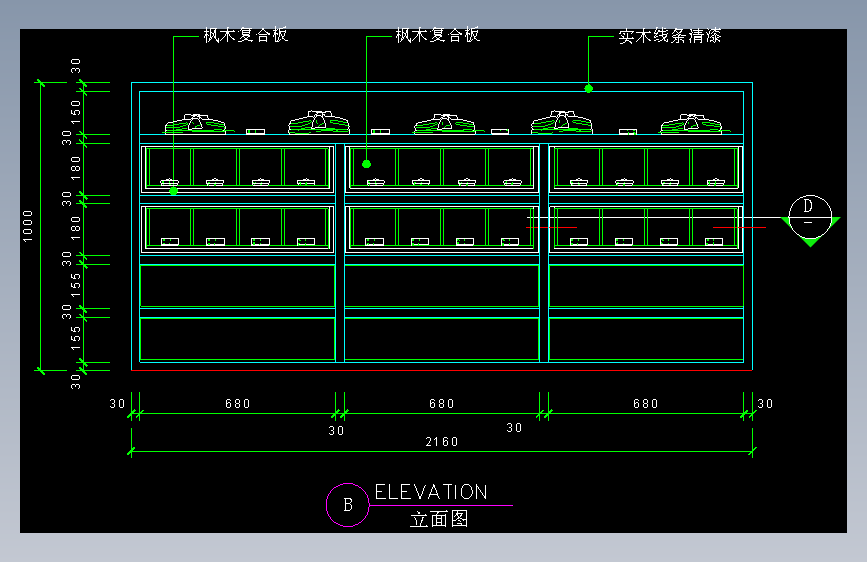Select the 150 vertical dimension text
867x562 pixels.
tap(76, 112)
